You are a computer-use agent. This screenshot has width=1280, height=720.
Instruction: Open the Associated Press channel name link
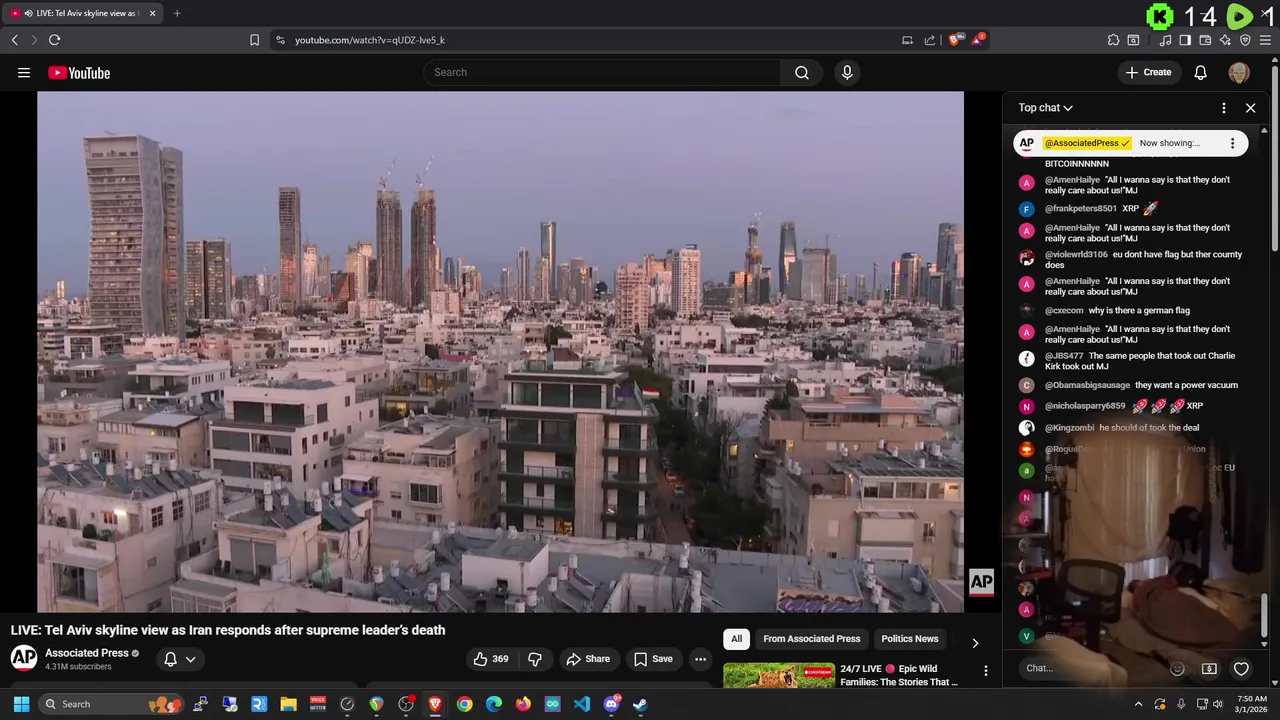pos(87,653)
